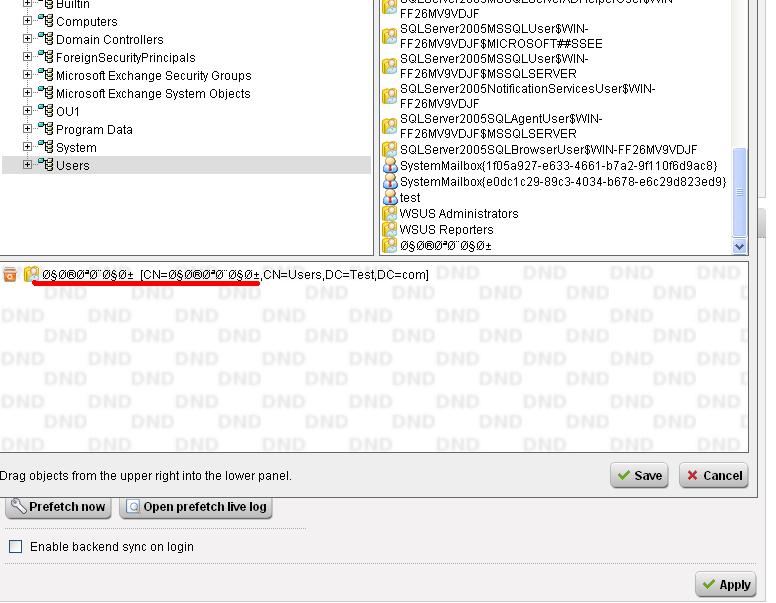Select the OU1 tree item
The width and height of the screenshot is (776, 603).
coord(67,111)
